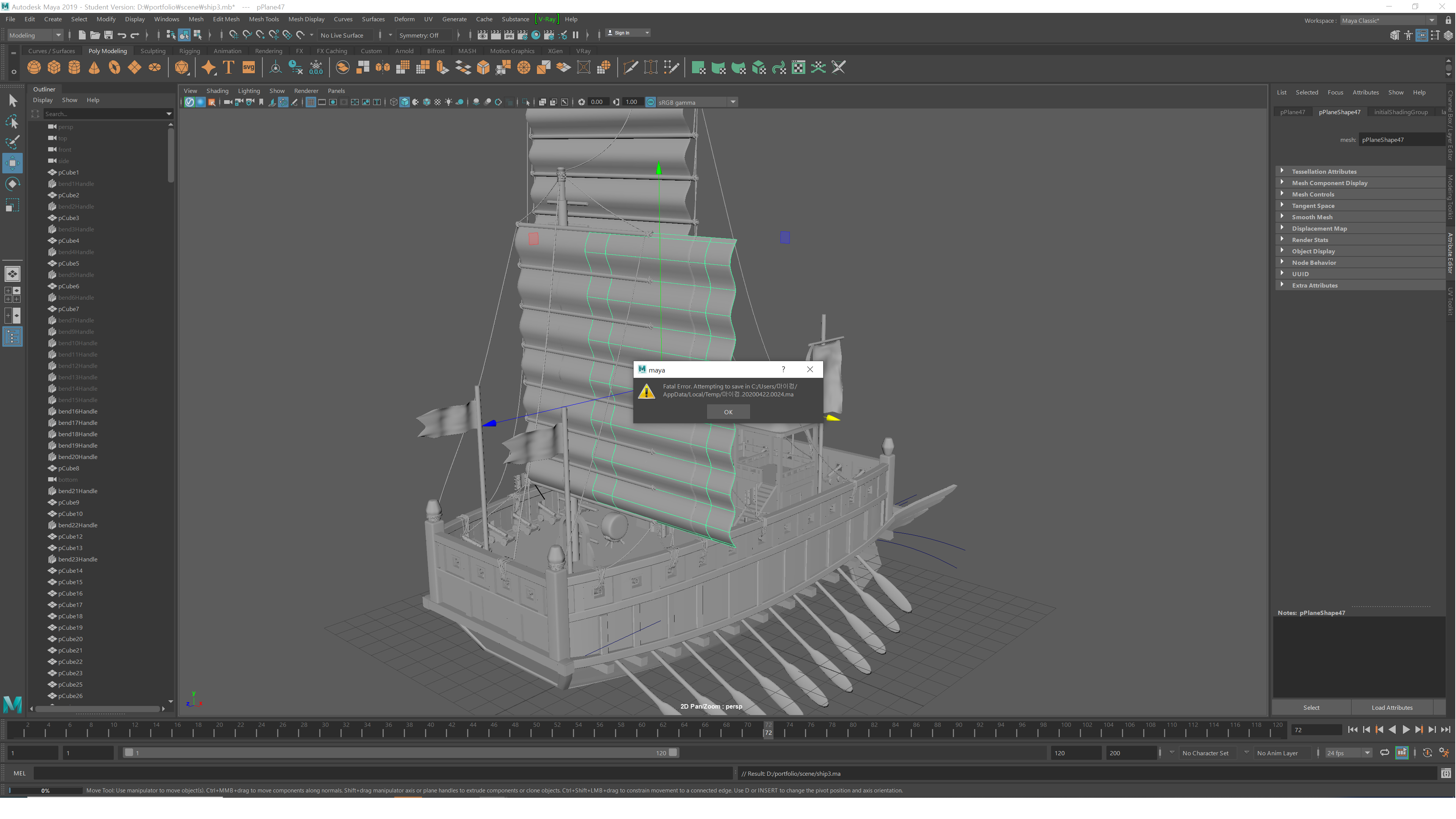Create a polygon sphere from the Poly Modeling shelf
1456x819 pixels.
[x=34, y=67]
